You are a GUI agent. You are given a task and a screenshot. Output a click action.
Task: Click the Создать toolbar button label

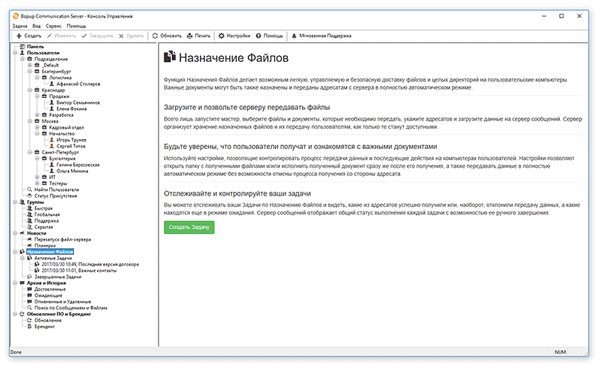point(33,36)
